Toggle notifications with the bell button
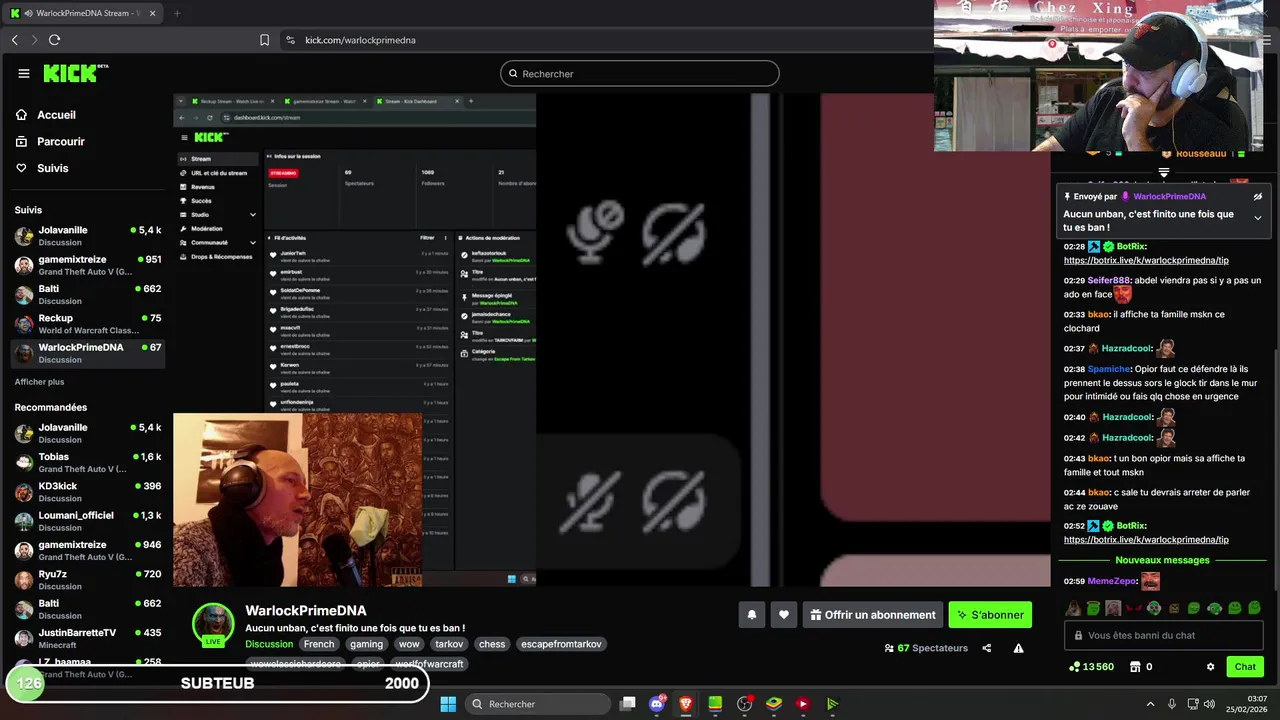The image size is (1280, 720). (752, 615)
